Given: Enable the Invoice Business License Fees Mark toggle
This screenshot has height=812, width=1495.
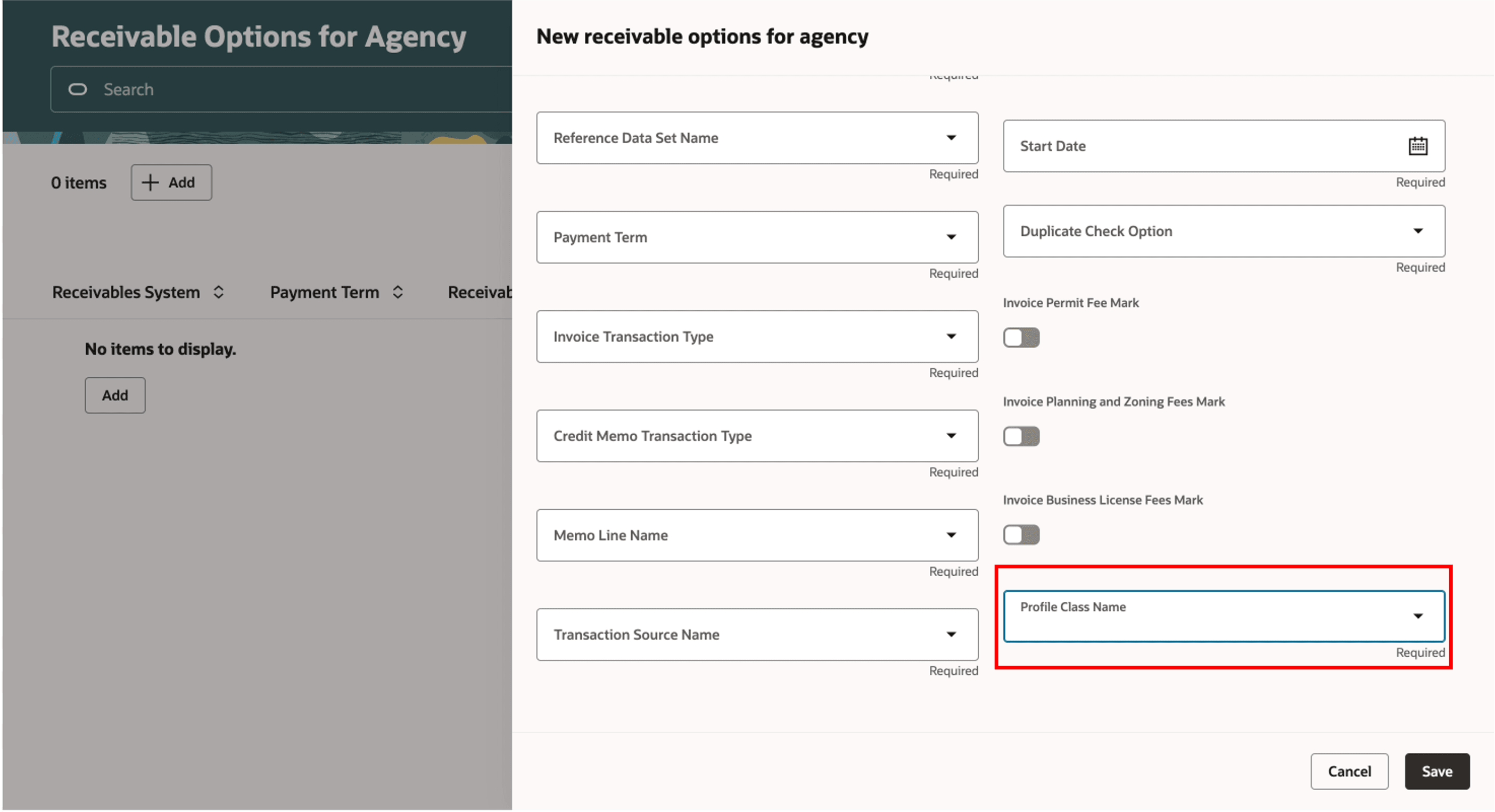Looking at the screenshot, I should point(1021,535).
